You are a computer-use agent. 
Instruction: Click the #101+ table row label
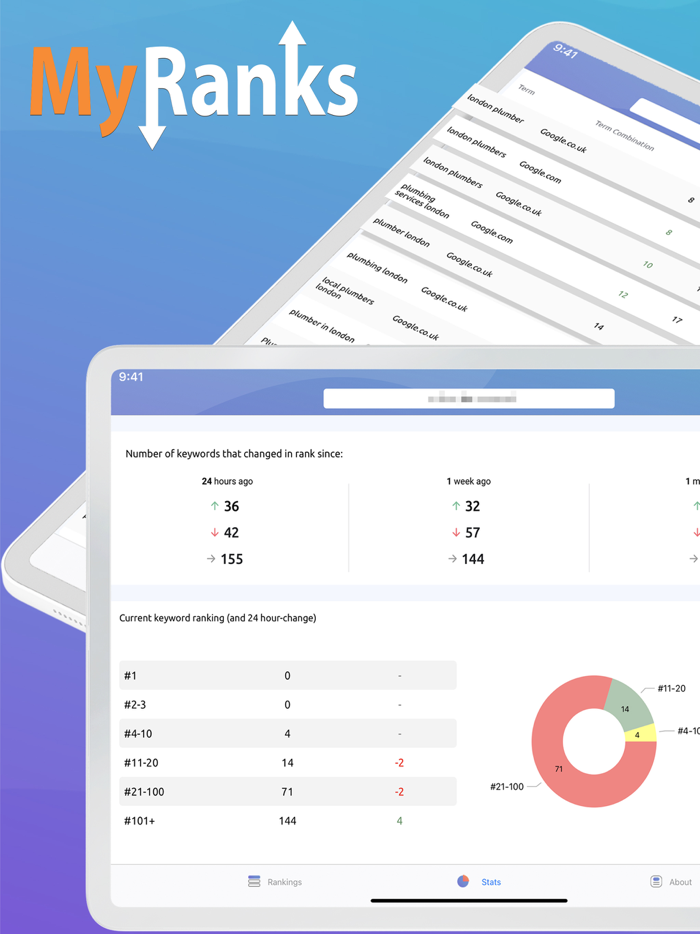pyautogui.click(x=139, y=821)
